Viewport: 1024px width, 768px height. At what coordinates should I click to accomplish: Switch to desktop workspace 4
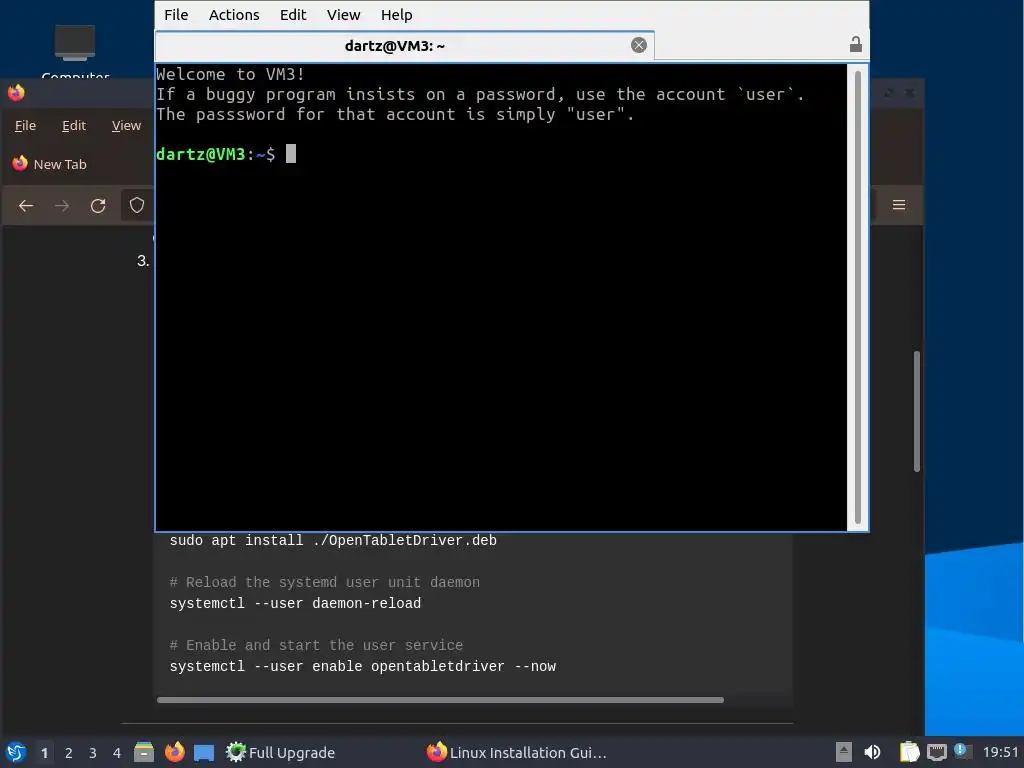click(x=117, y=753)
